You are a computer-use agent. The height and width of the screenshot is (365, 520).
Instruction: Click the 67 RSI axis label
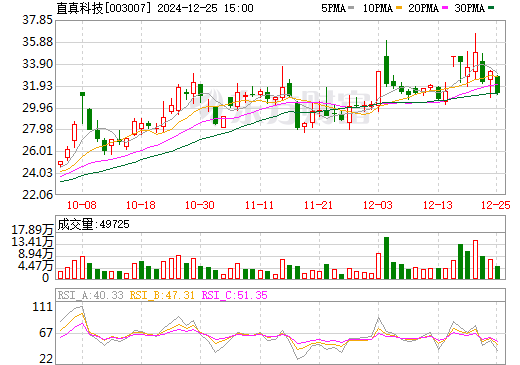46,333
